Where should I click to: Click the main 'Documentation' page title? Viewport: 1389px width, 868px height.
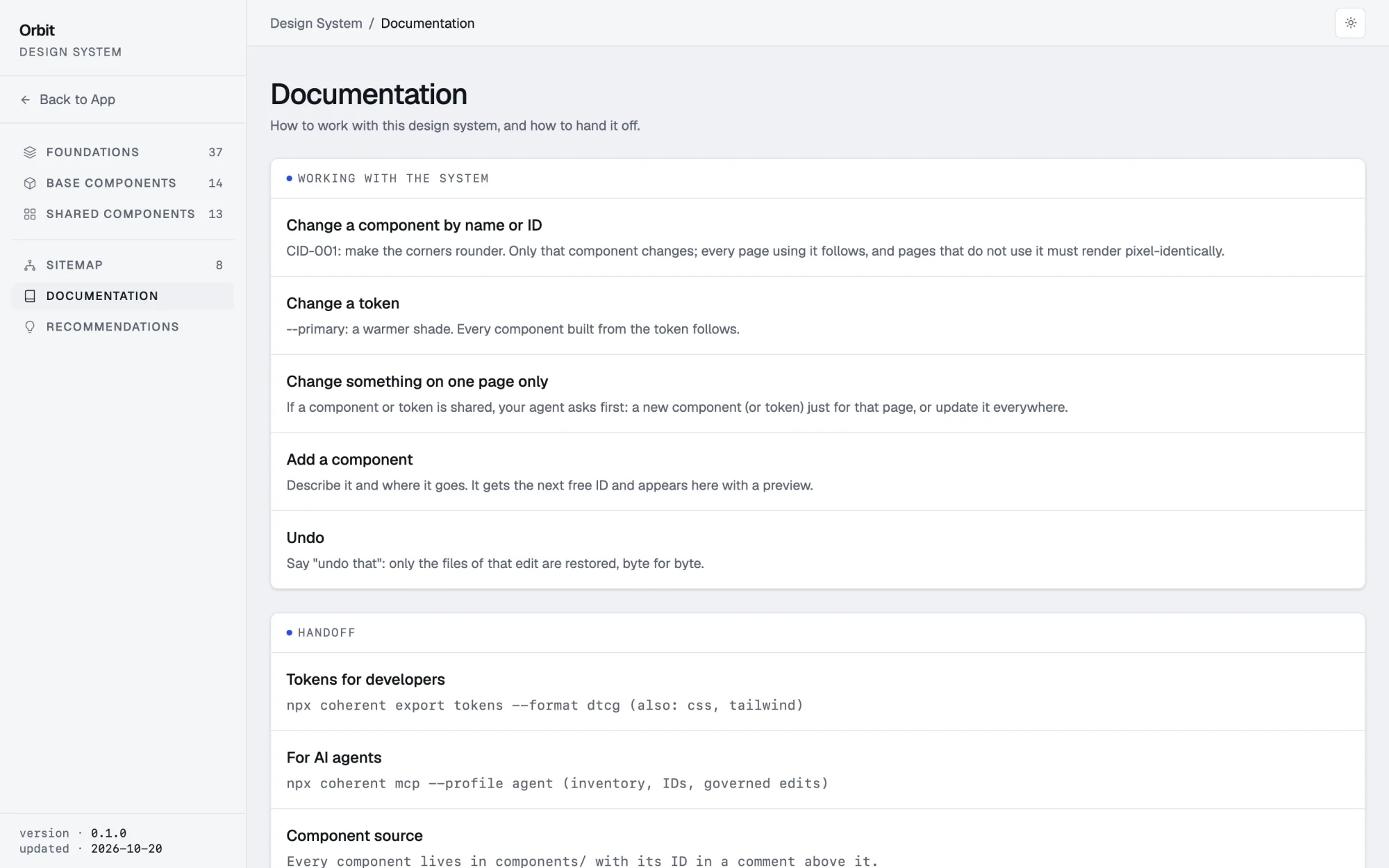(369, 94)
